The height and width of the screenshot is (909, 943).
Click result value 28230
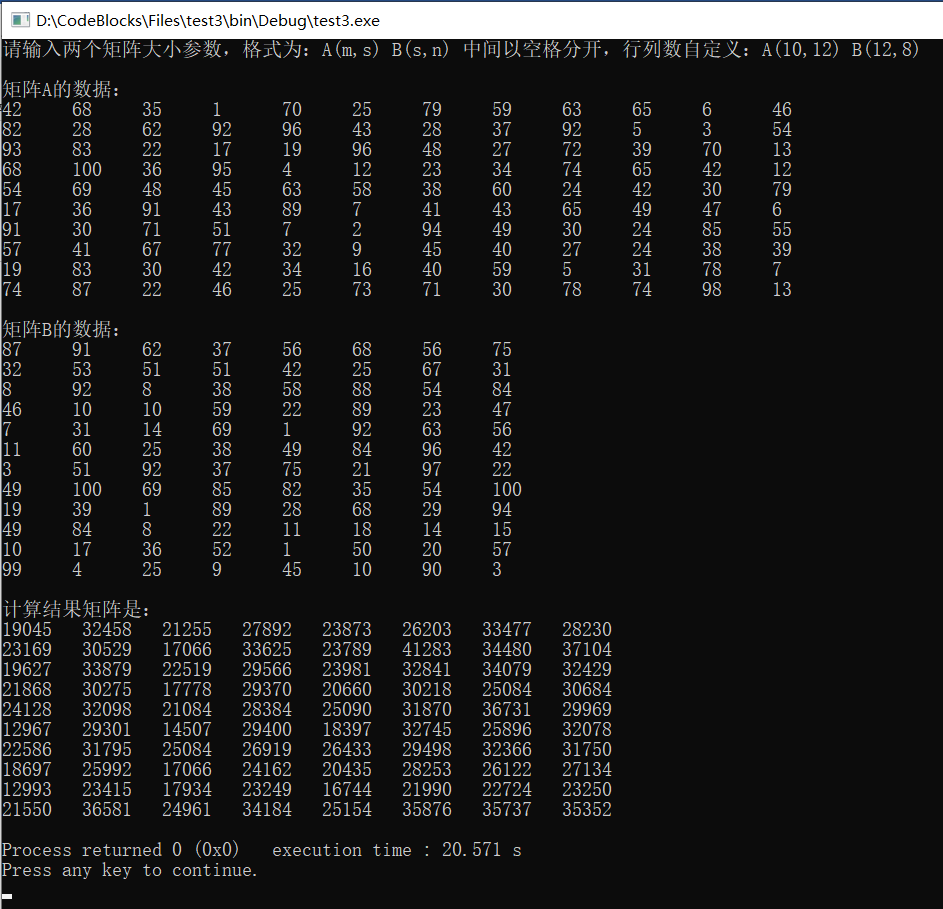[586, 630]
